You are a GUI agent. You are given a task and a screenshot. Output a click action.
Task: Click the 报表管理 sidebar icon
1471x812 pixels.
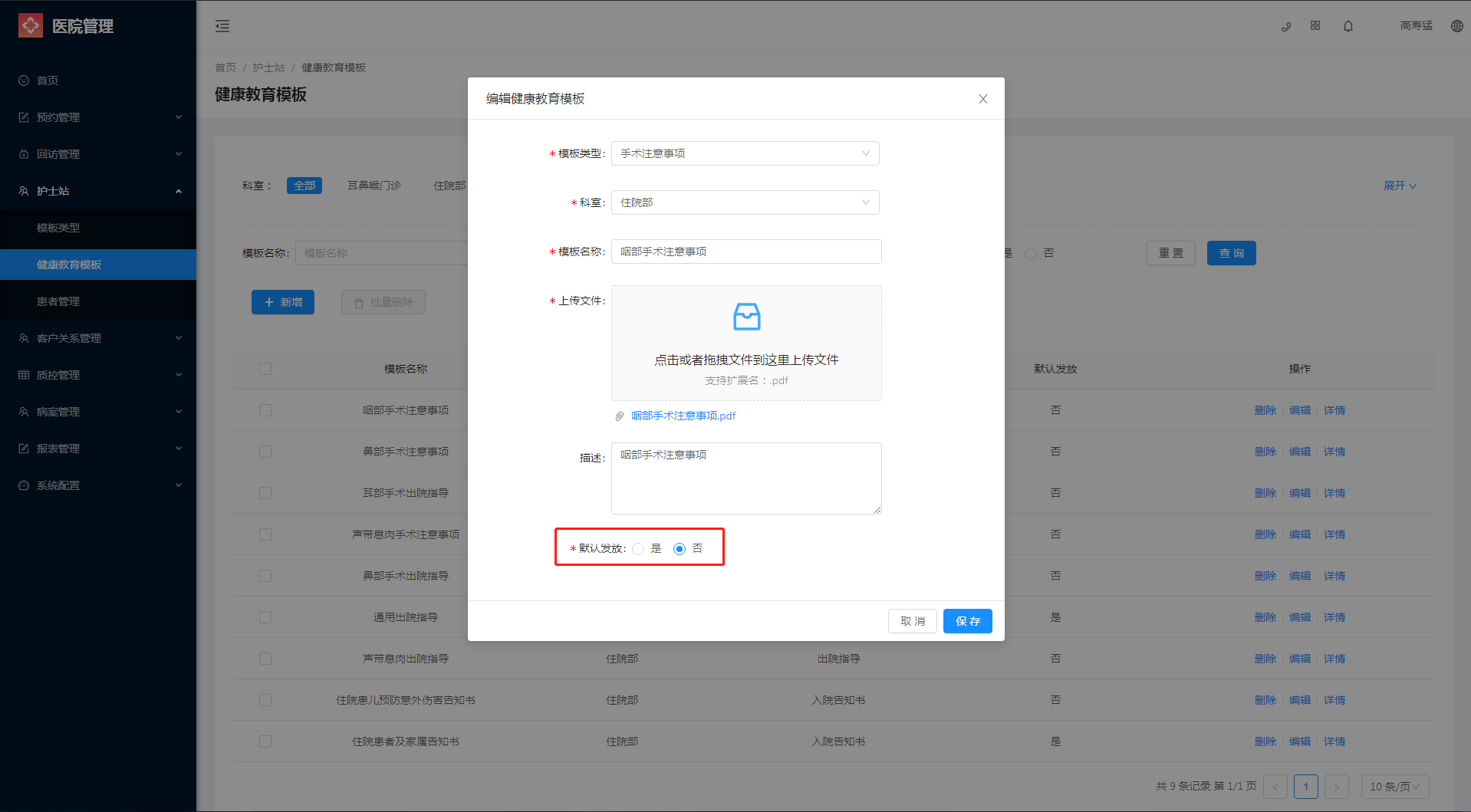click(x=24, y=449)
